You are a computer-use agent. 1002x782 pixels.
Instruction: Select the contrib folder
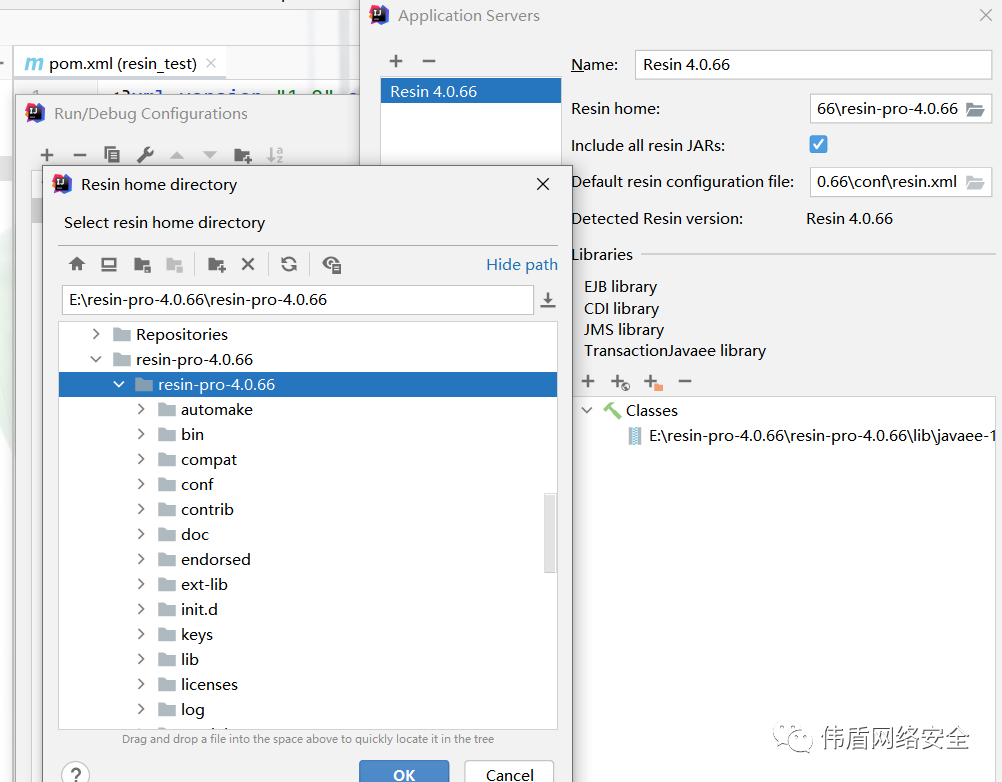[207, 509]
